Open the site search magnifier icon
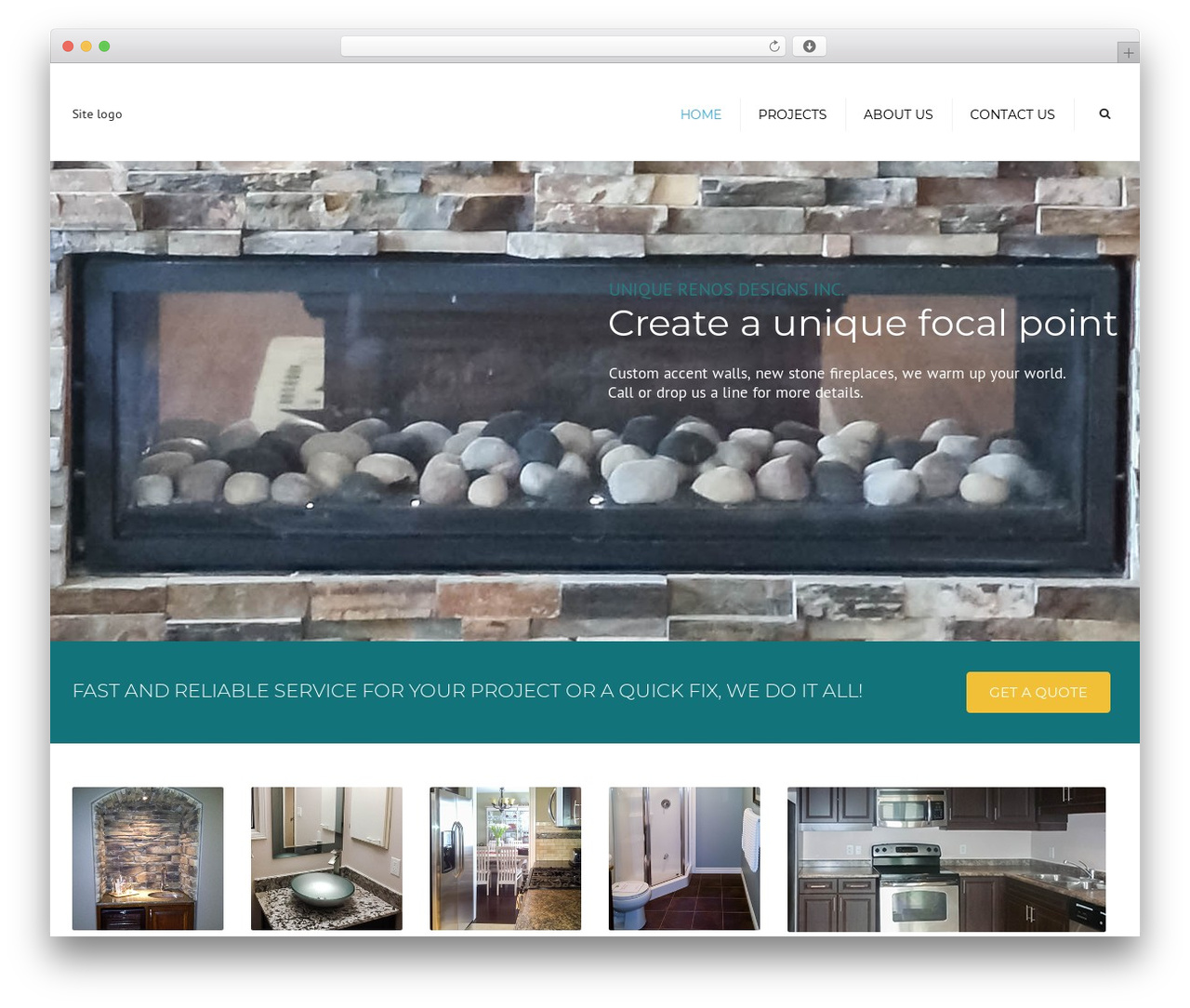 1104,113
